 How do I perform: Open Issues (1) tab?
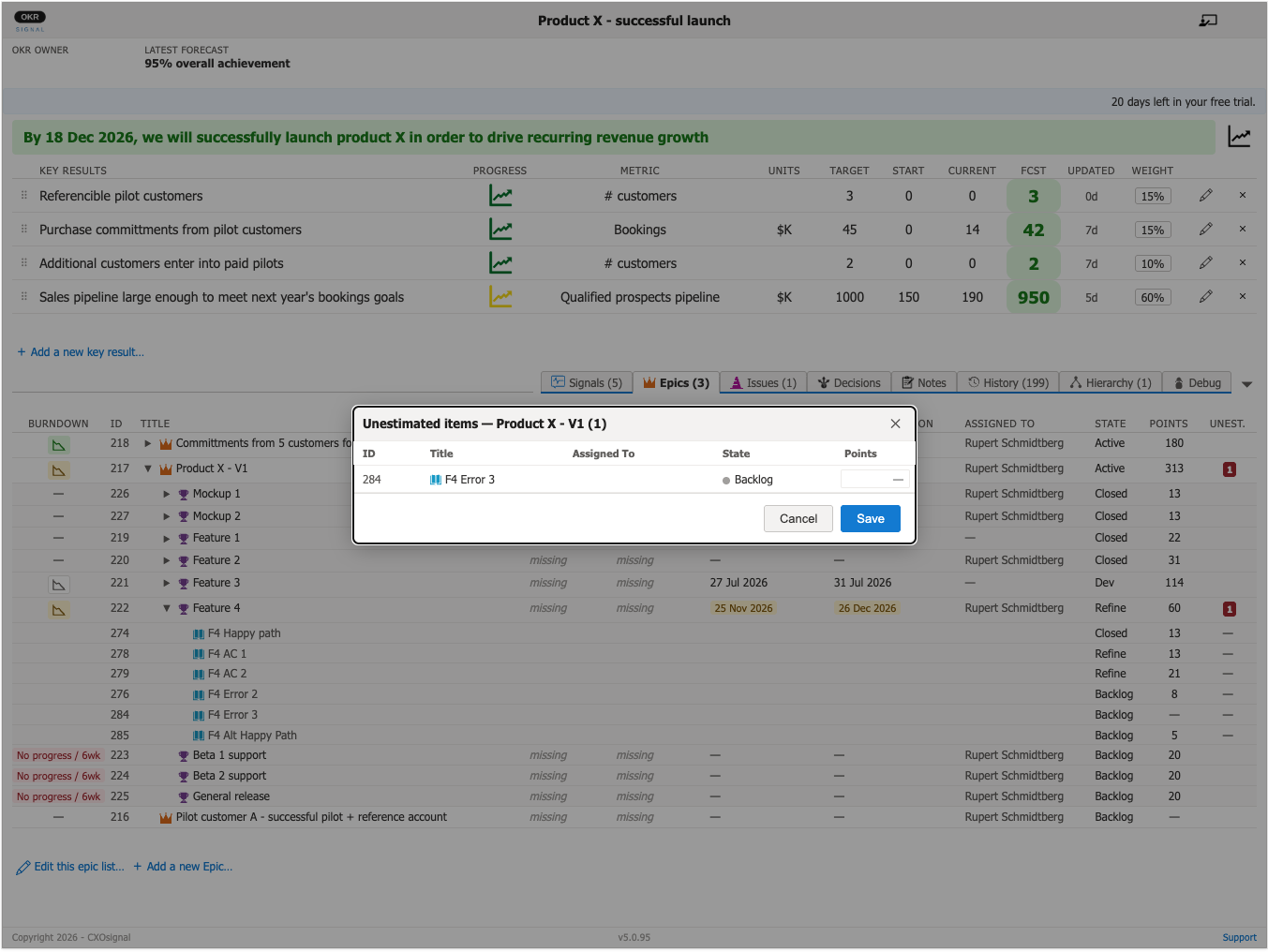764,382
